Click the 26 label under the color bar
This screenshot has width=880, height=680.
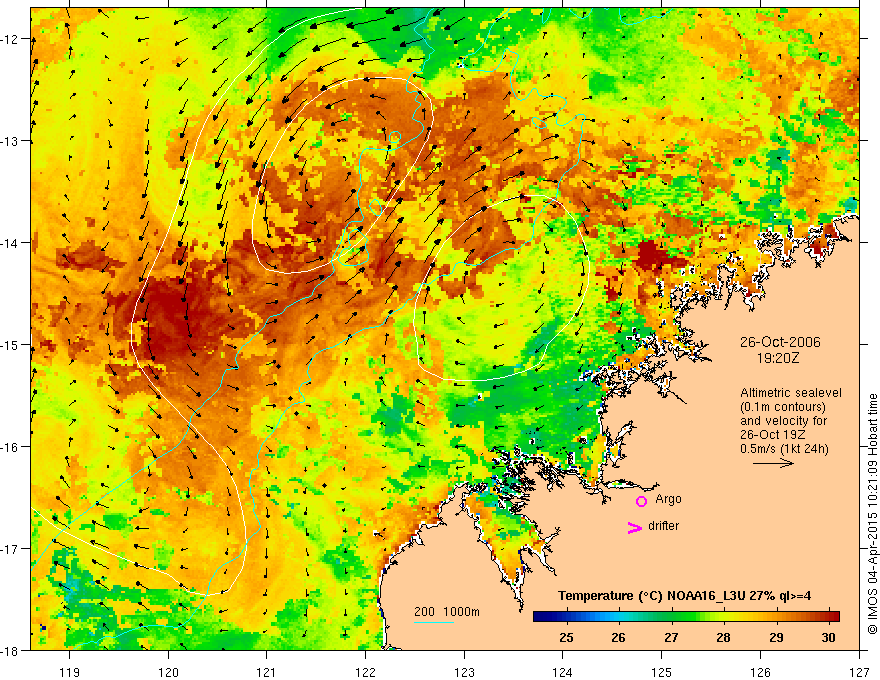618,637
